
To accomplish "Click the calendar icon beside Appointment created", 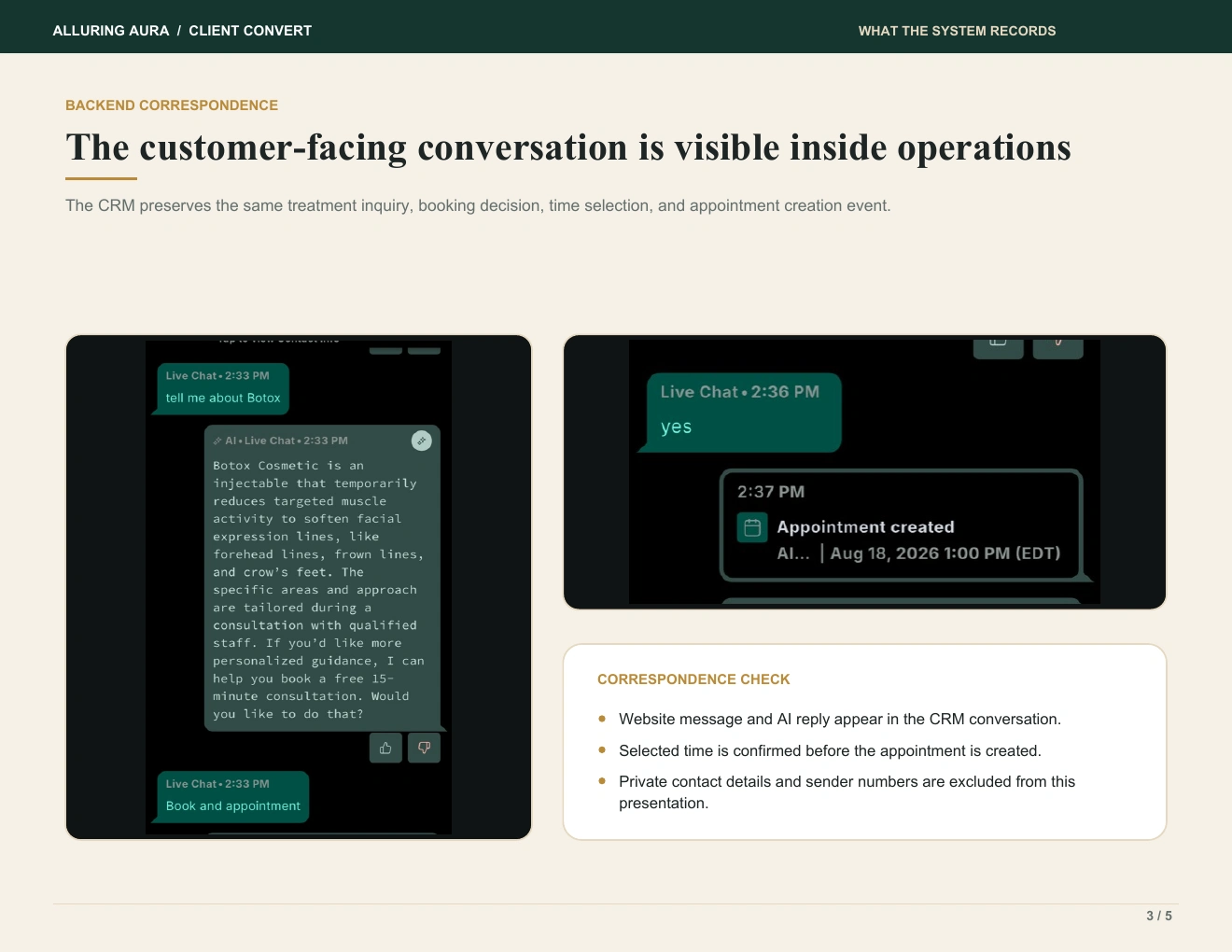I will click(752, 527).
